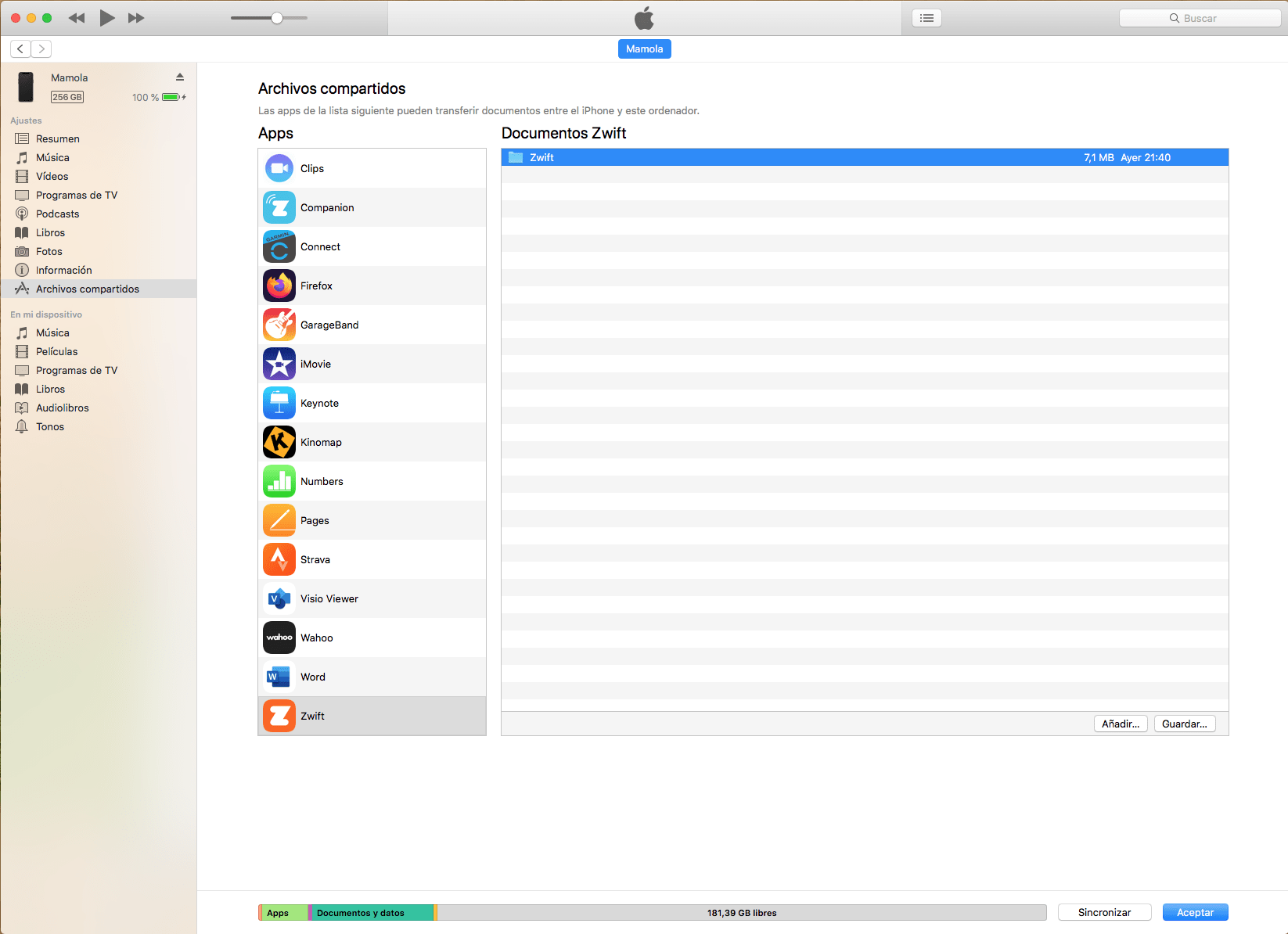Eject the Mamola iPhone
Image resolution: width=1288 pixels, height=934 pixels.
180,77
